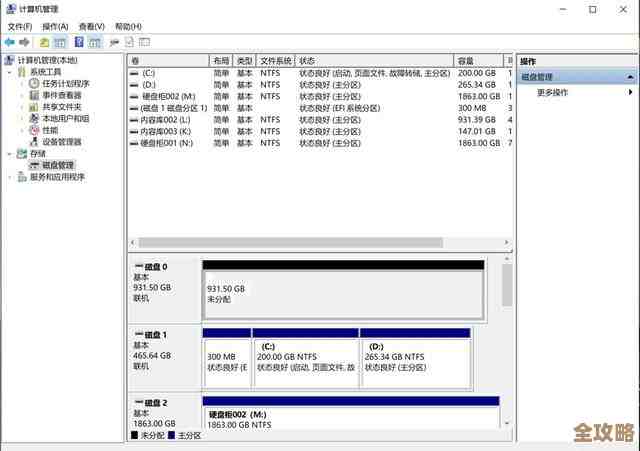Select the (C:) volume row in the list
The image size is (640, 451).
pos(320,73)
